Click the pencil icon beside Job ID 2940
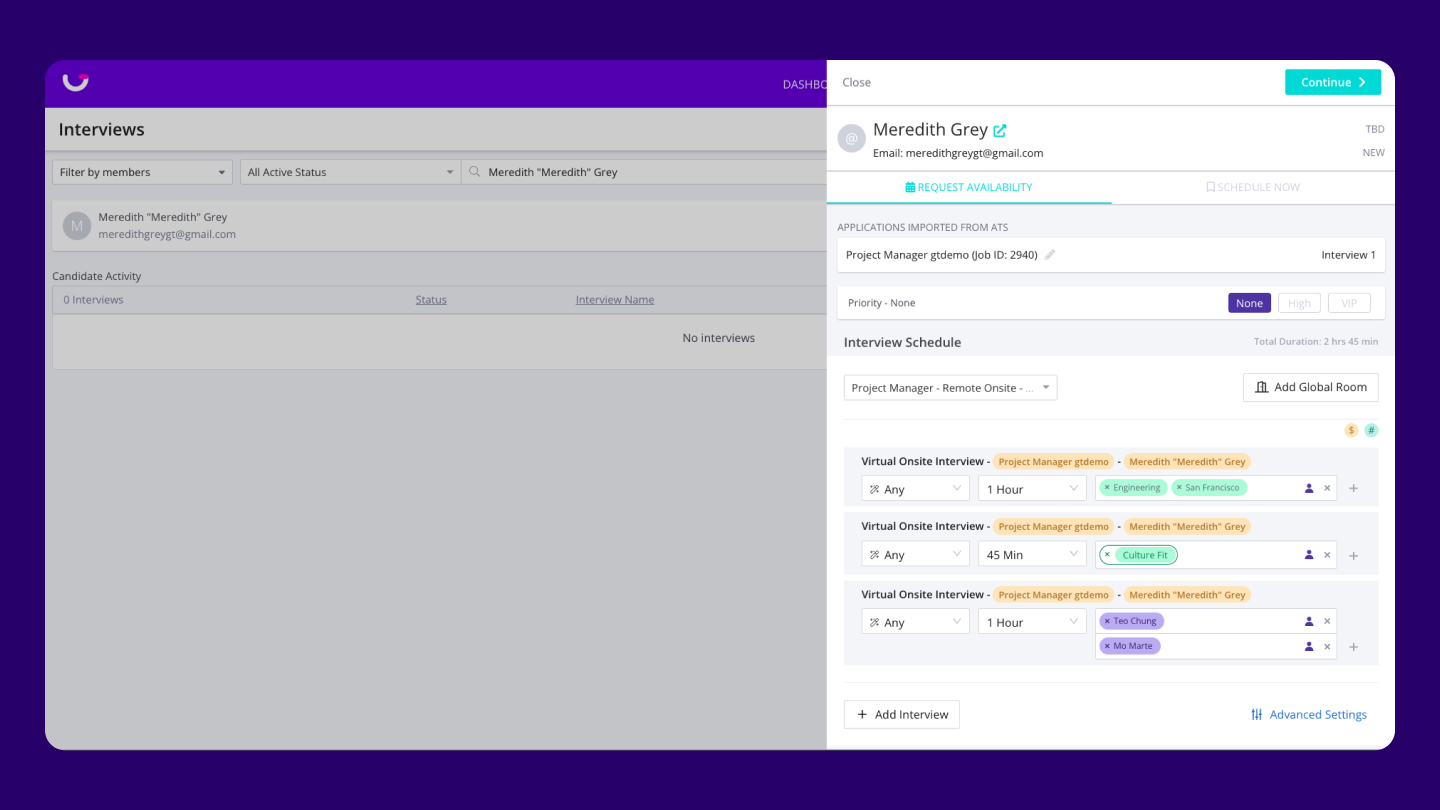 click(1050, 255)
